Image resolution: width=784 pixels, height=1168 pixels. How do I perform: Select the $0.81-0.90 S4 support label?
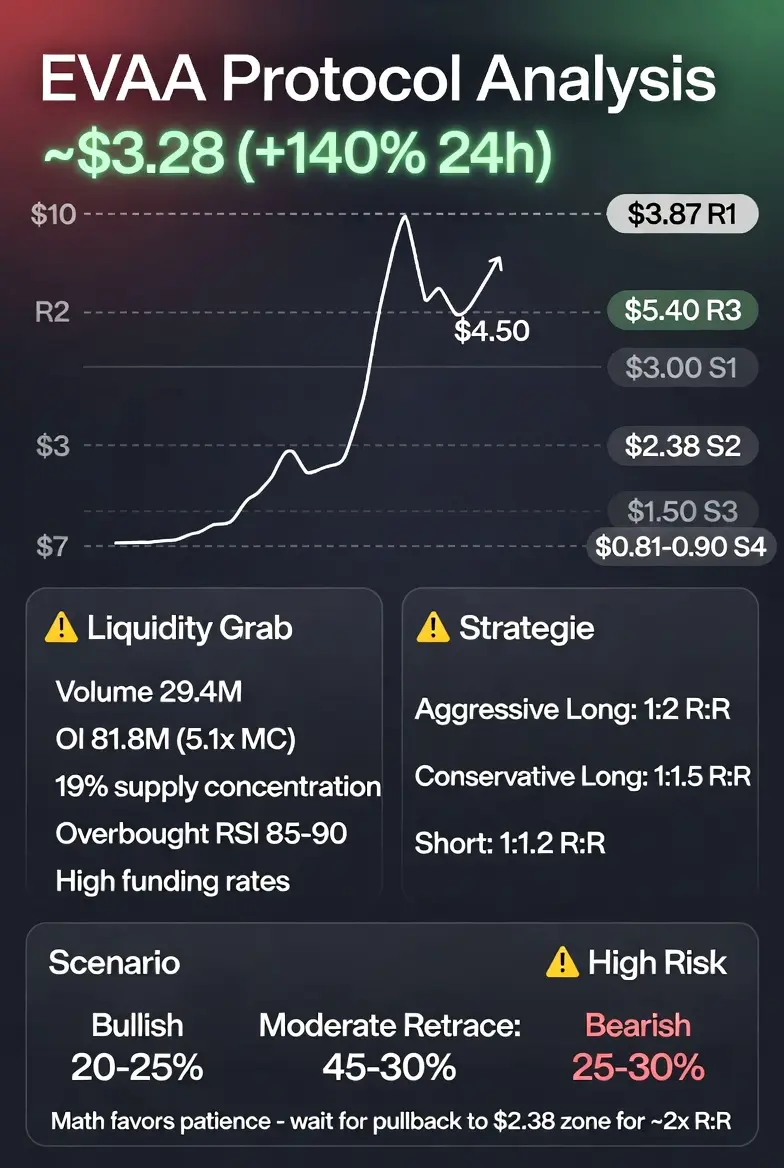pos(681,547)
